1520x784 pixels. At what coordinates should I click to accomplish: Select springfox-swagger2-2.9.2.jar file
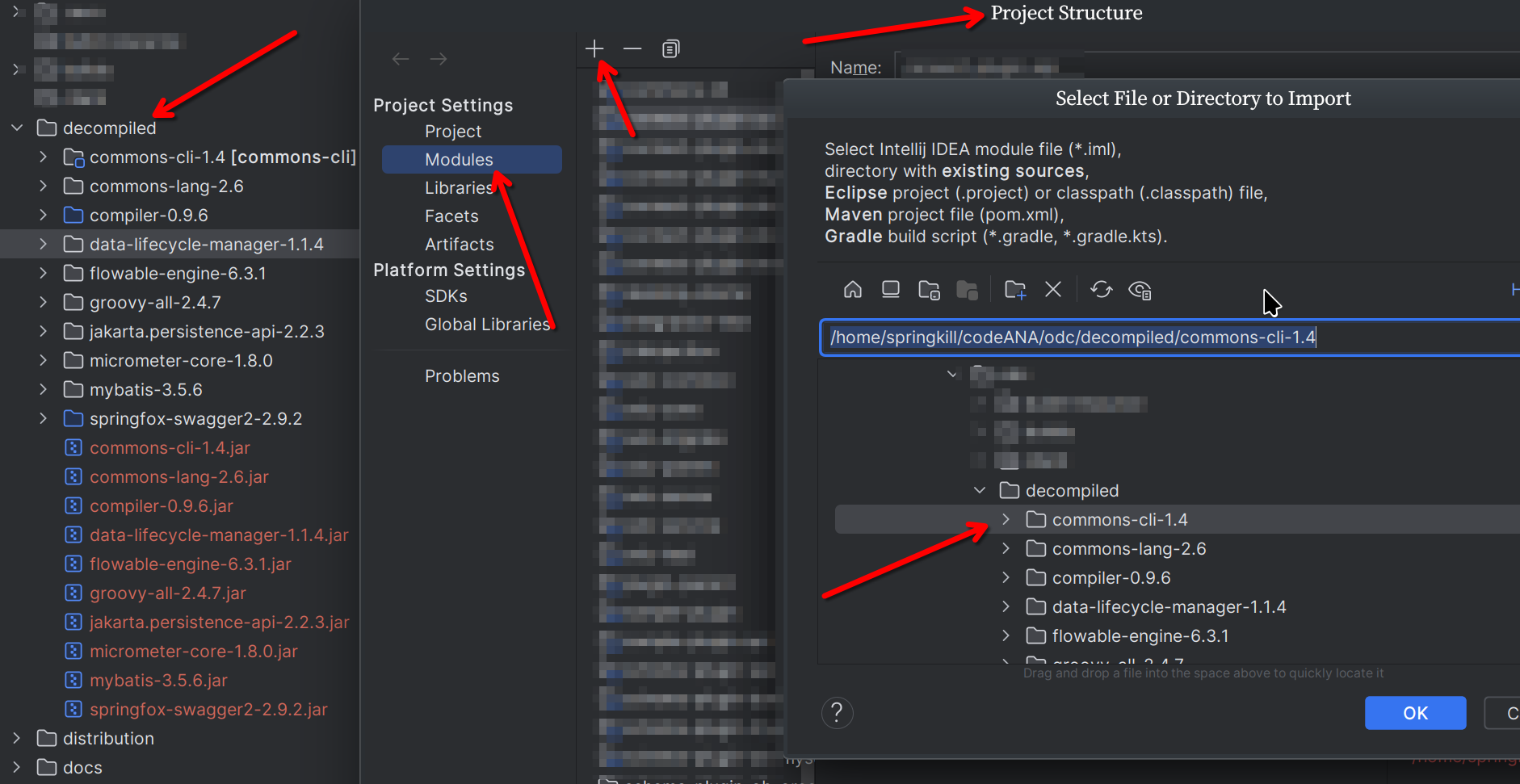(x=208, y=710)
